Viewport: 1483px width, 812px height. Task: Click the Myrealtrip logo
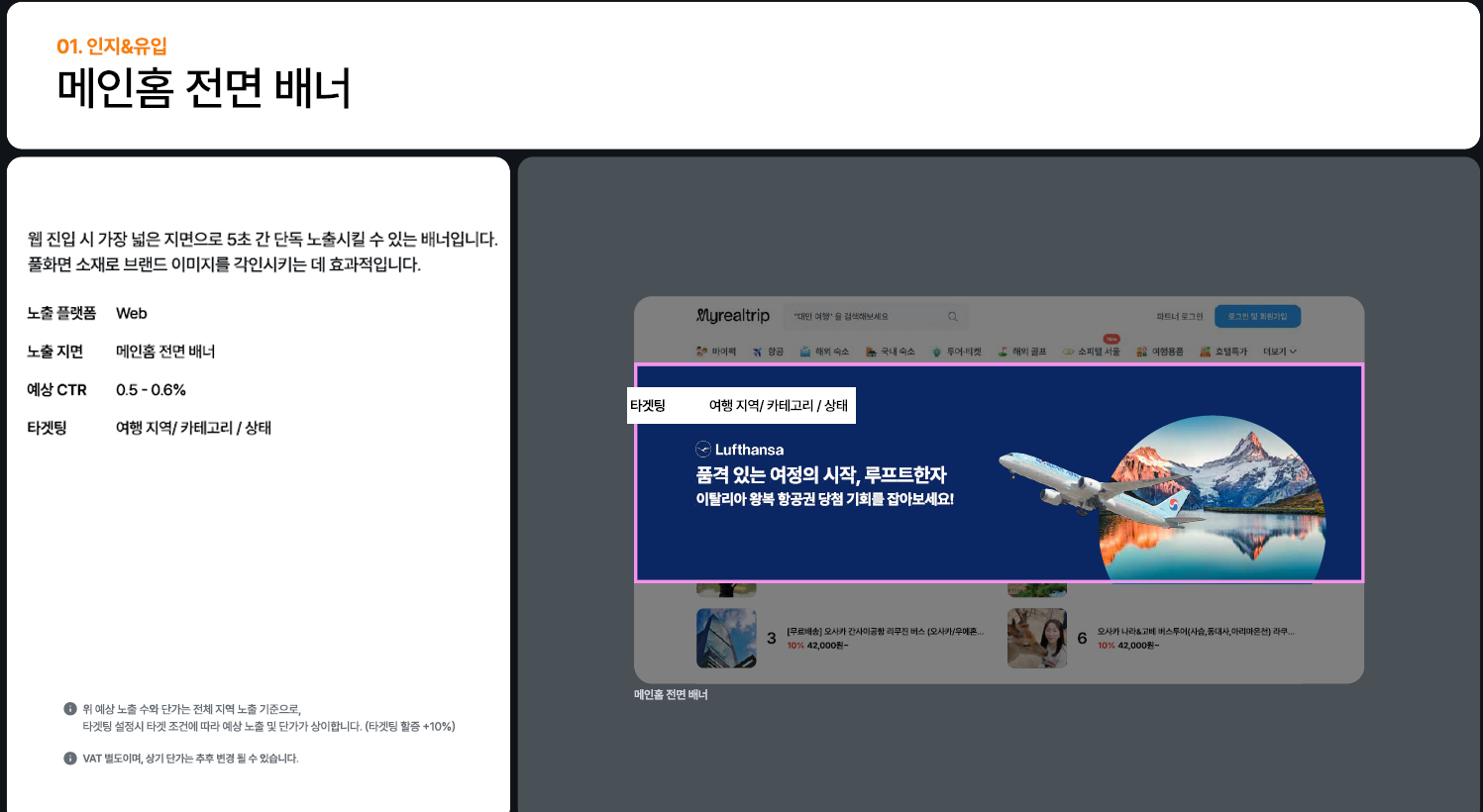pyautogui.click(x=733, y=316)
